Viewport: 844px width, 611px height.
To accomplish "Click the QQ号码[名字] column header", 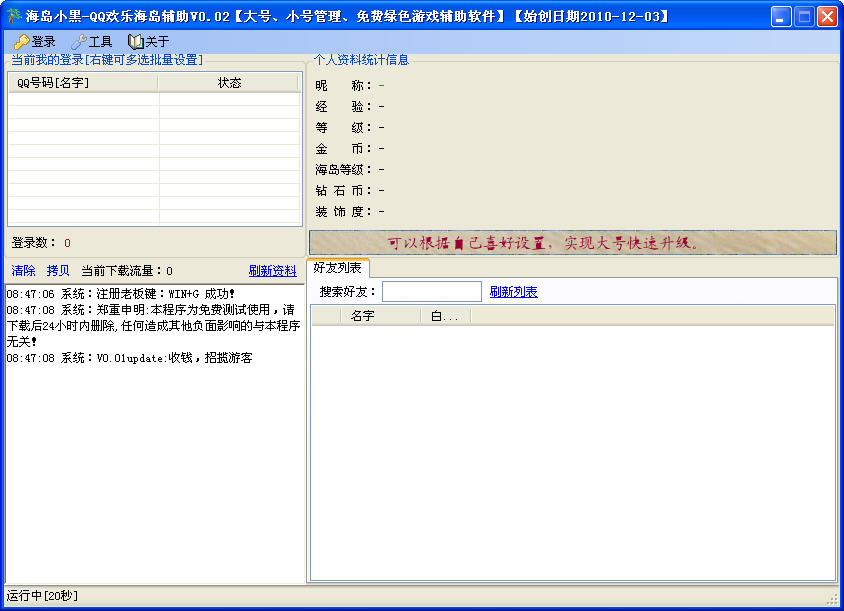I will click(83, 82).
